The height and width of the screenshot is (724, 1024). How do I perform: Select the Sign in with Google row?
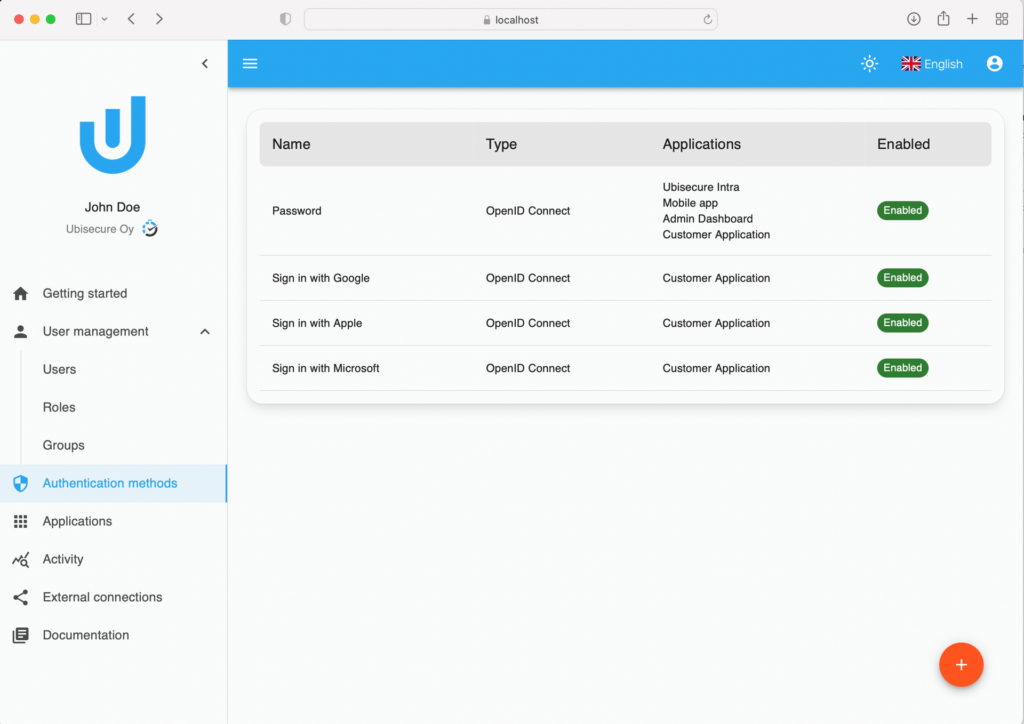click(x=625, y=278)
